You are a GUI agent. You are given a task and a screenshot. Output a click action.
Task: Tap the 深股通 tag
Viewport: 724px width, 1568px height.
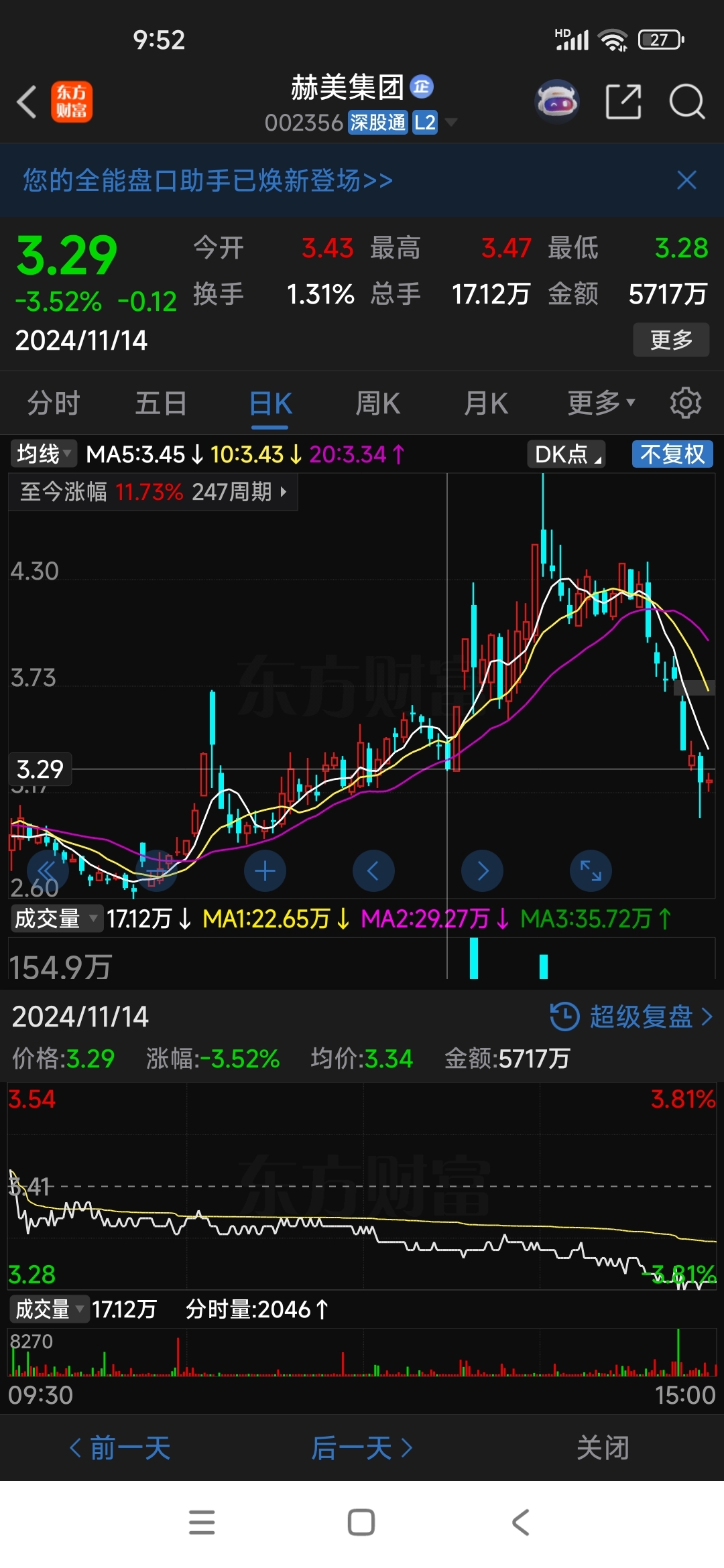pos(377,123)
